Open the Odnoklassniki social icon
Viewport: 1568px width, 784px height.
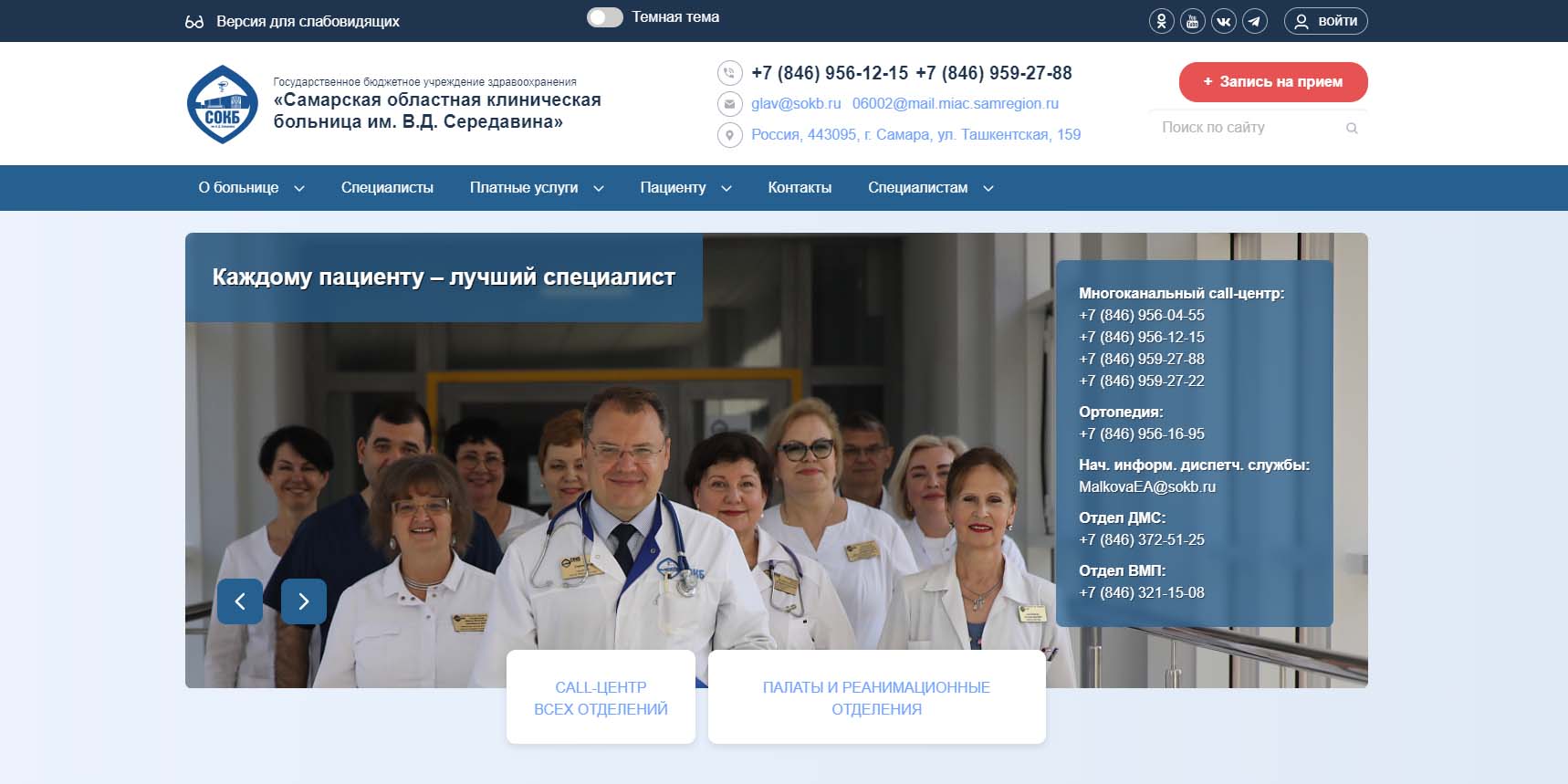(x=1161, y=21)
